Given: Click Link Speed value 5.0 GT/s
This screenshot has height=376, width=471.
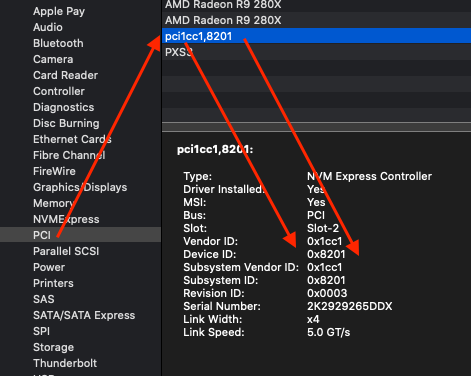Looking at the screenshot, I should point(328,332).
